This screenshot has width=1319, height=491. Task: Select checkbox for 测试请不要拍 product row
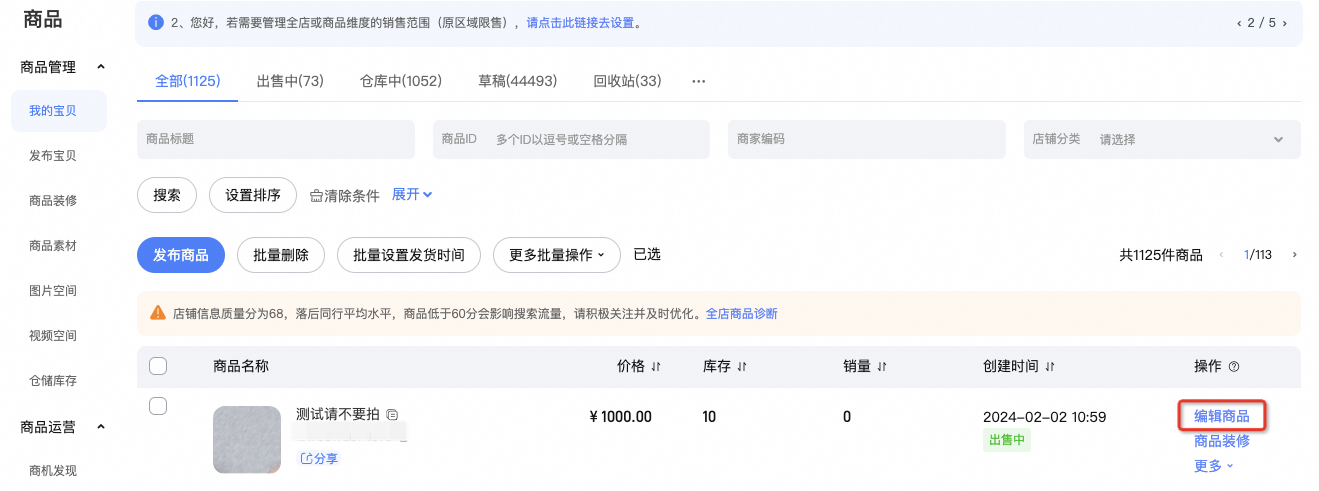coord(158,406)
